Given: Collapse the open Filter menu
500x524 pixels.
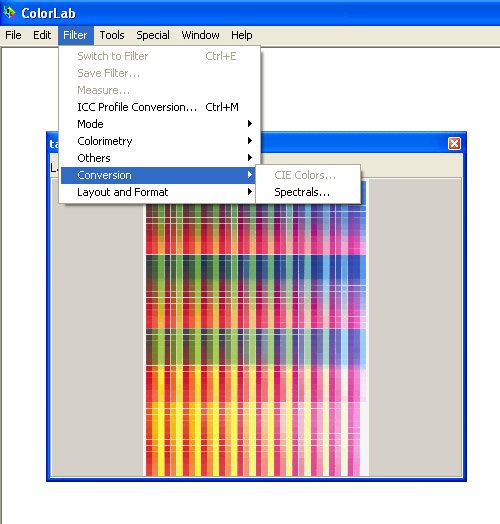Looking at the screenshot, I should (x=75, y=35).
